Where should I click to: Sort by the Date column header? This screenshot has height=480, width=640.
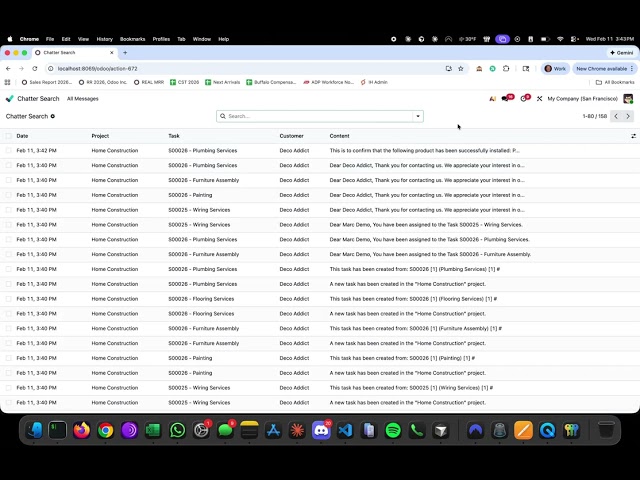pyautogui.click(x=22, y=136)
